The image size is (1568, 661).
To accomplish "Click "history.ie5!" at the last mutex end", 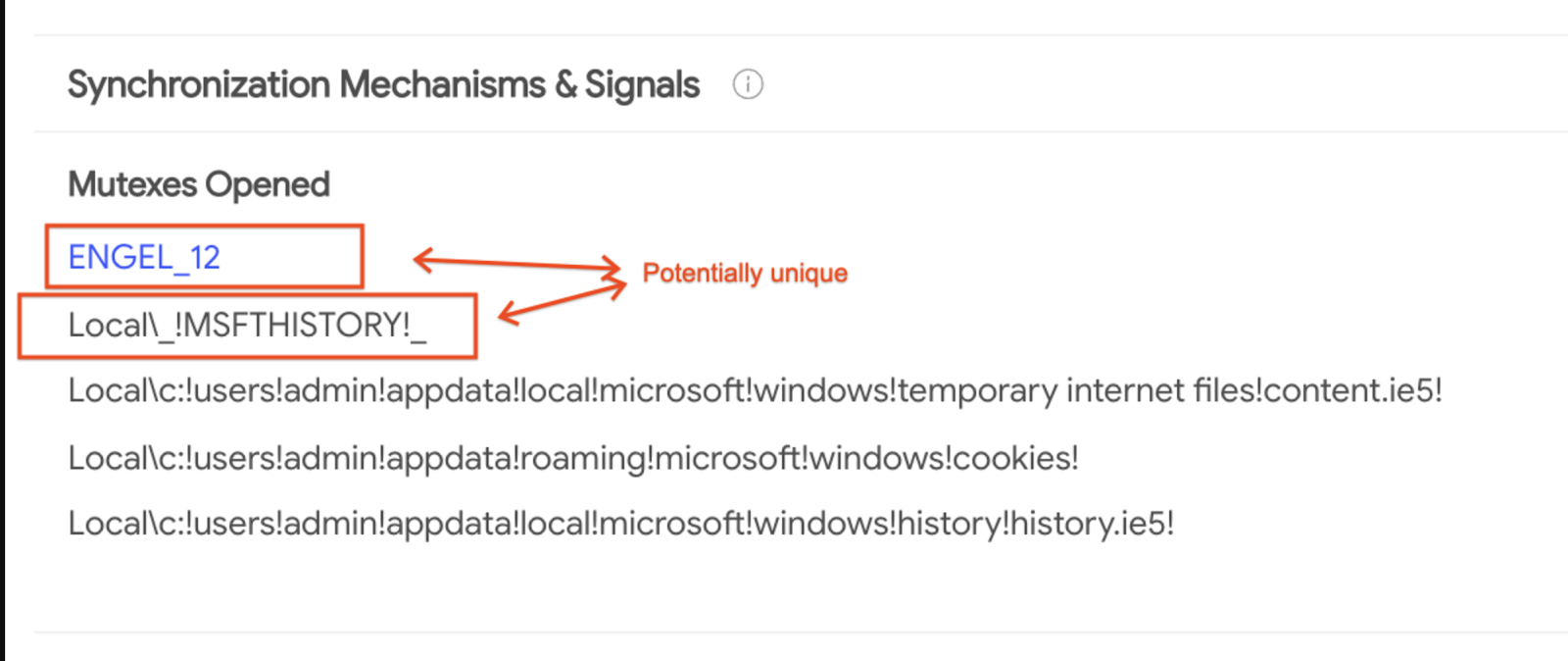I will (1092, 523).
